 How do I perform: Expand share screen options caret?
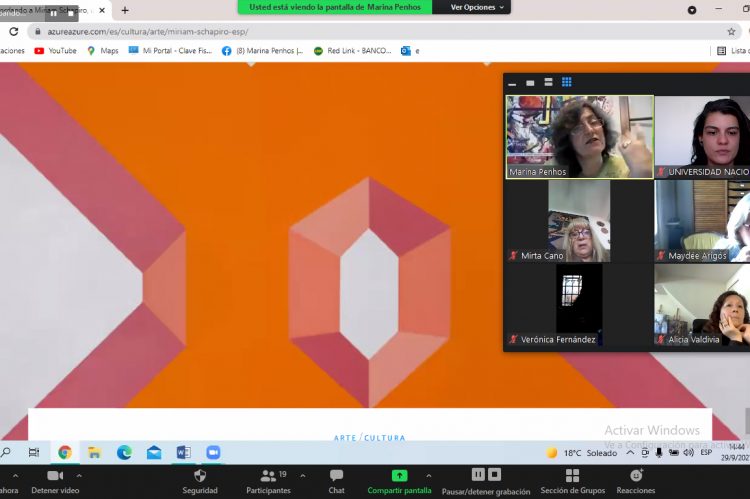pyautogui.click(x=429, y=474)
